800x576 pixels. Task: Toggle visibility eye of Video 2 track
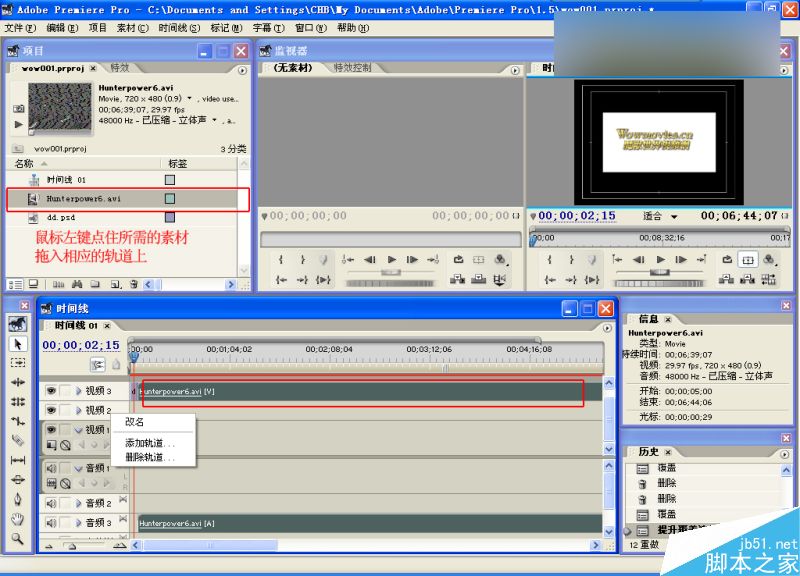tap(51, 410)
